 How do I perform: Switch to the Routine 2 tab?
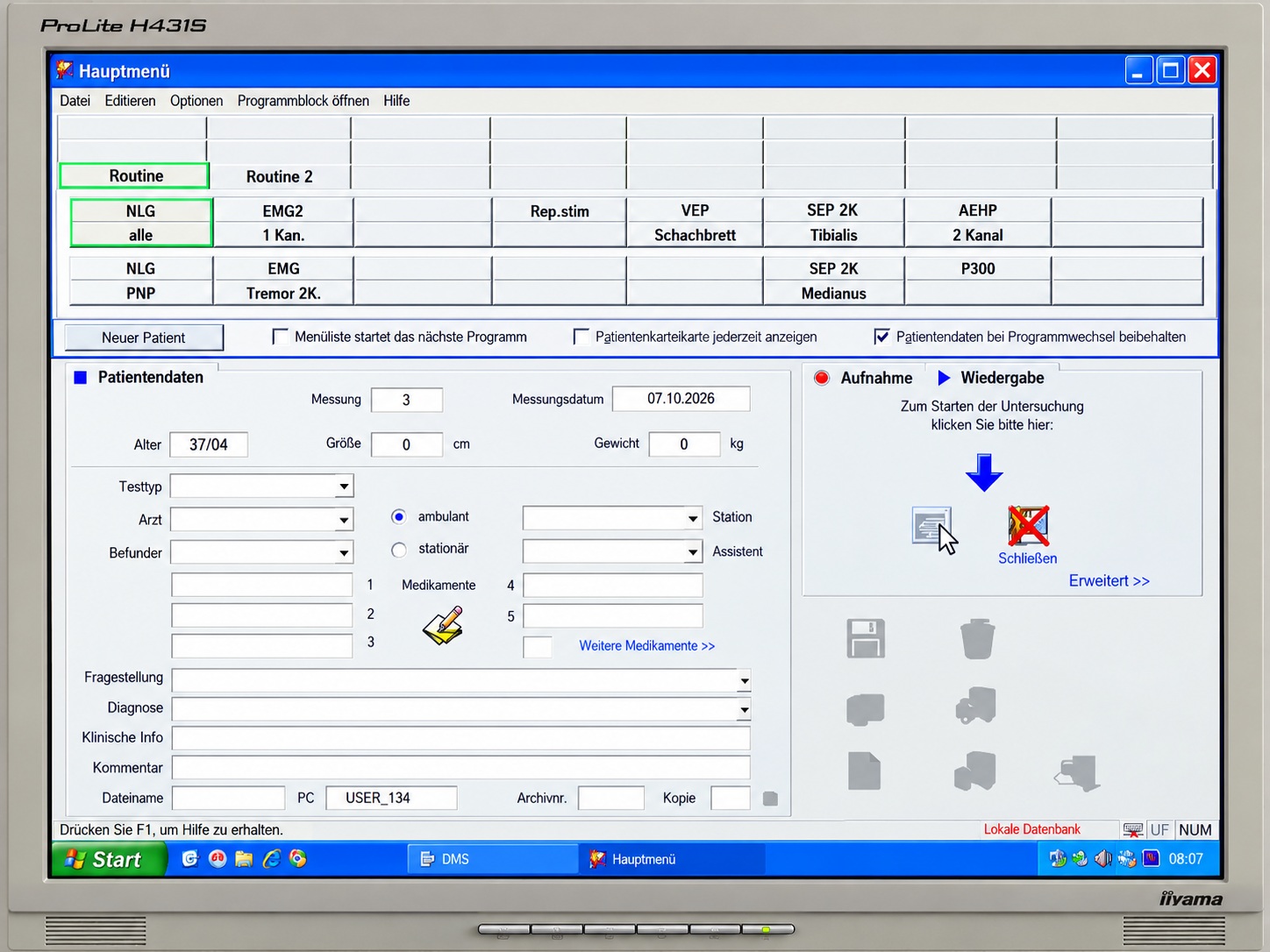[280, 176]
